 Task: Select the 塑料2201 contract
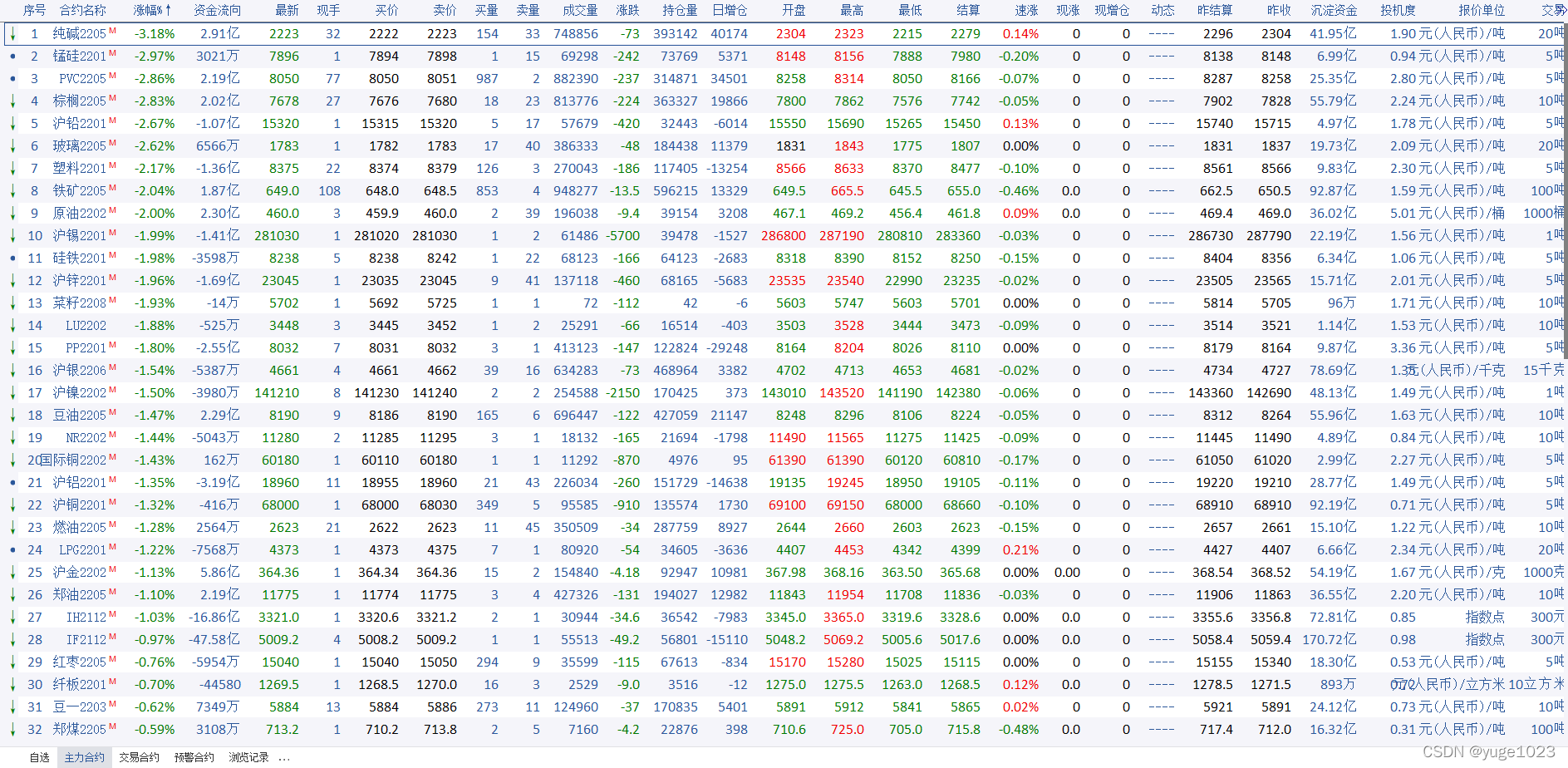click(80, 168)
